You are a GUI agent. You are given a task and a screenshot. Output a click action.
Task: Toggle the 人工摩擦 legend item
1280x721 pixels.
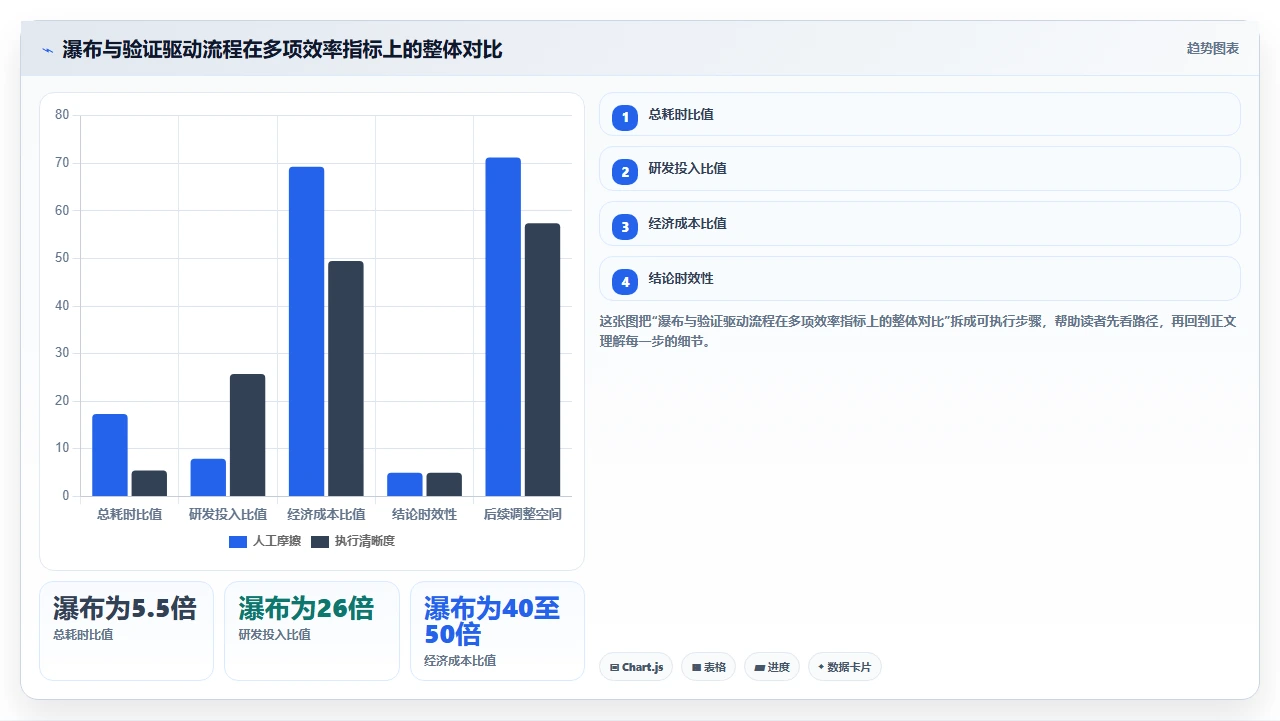tap(265, 541)
